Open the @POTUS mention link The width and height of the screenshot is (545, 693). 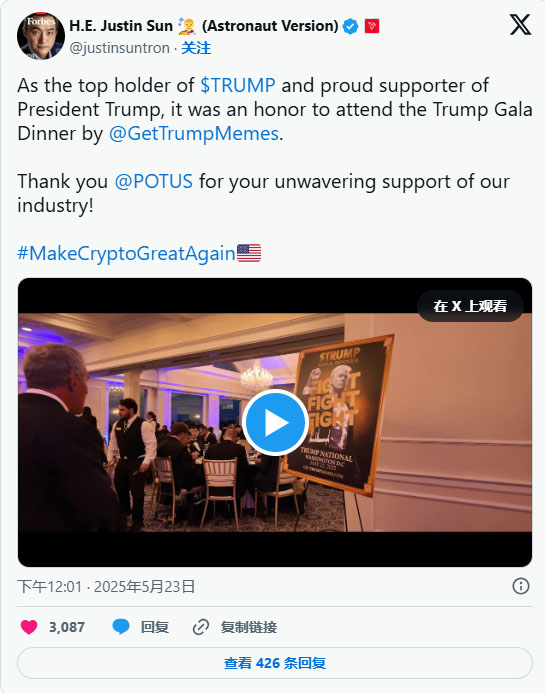pos(153,181)
